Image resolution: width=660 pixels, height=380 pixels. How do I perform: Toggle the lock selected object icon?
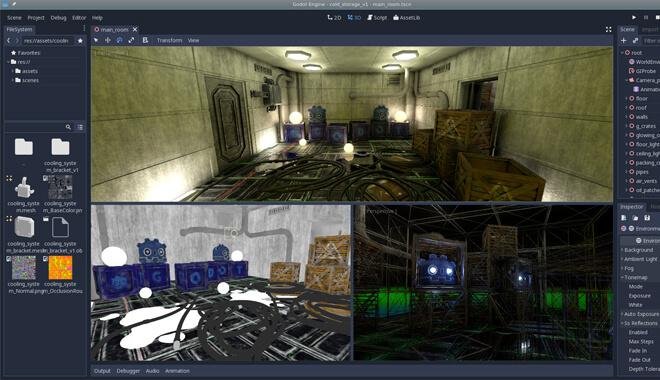(x=145, y=40)
